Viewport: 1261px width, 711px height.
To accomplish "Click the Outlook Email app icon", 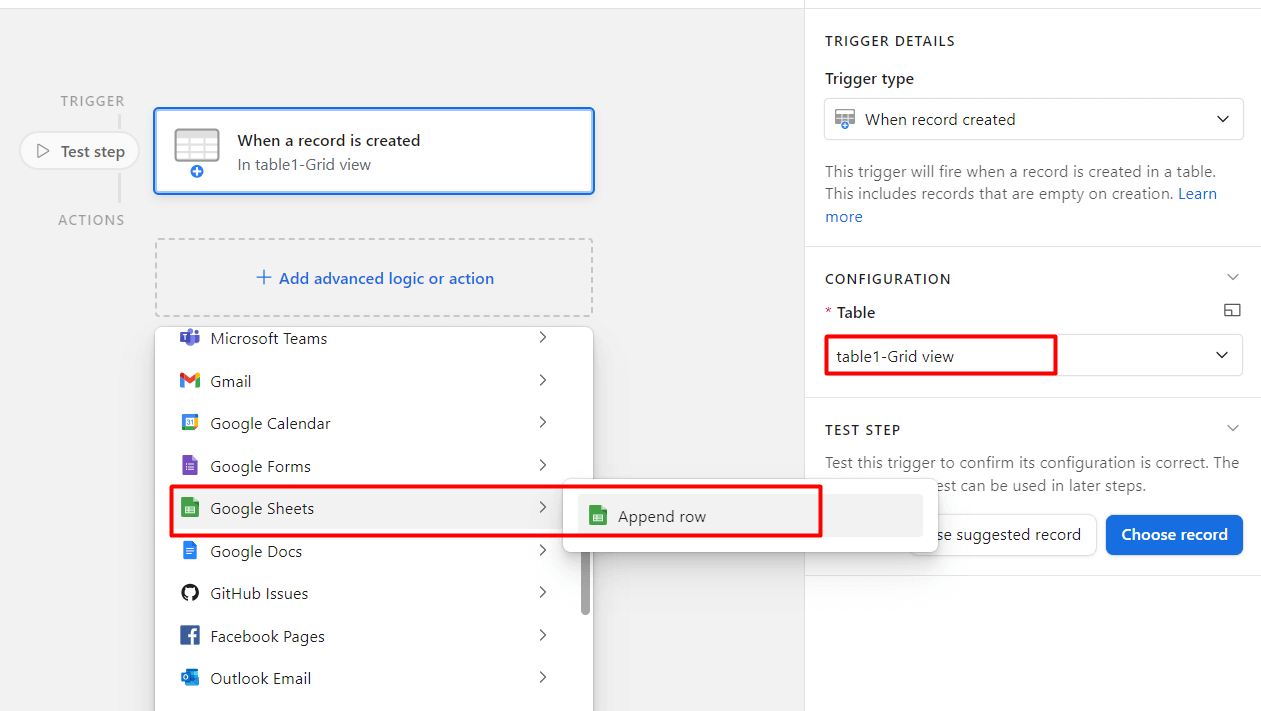I will click(190, 677).
